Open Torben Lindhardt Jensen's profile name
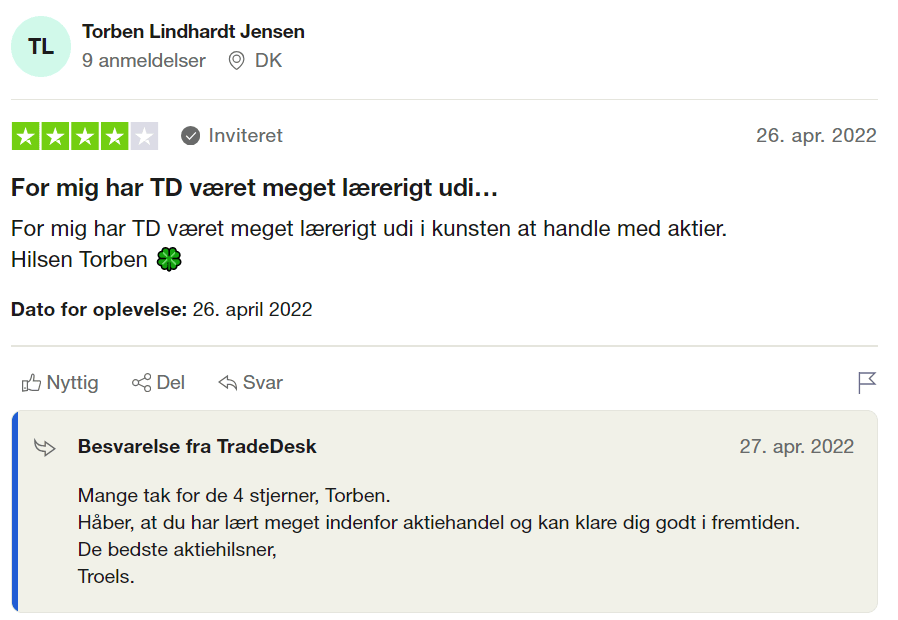The image size is (898, 620). coord(193,31)
